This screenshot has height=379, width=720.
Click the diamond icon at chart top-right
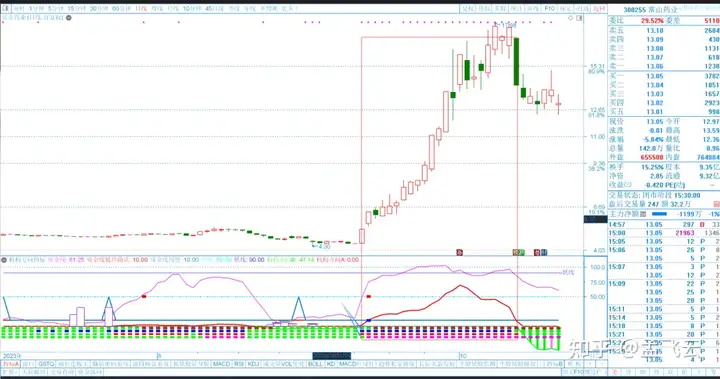pos(571,18)
